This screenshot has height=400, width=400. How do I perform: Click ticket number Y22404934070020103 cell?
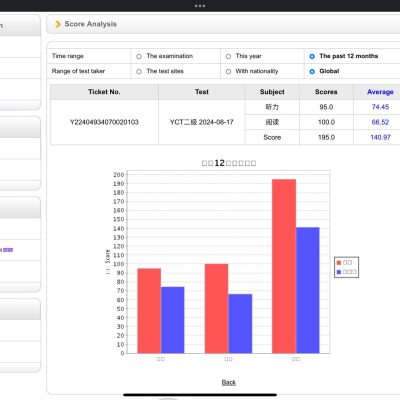point(104,122)
